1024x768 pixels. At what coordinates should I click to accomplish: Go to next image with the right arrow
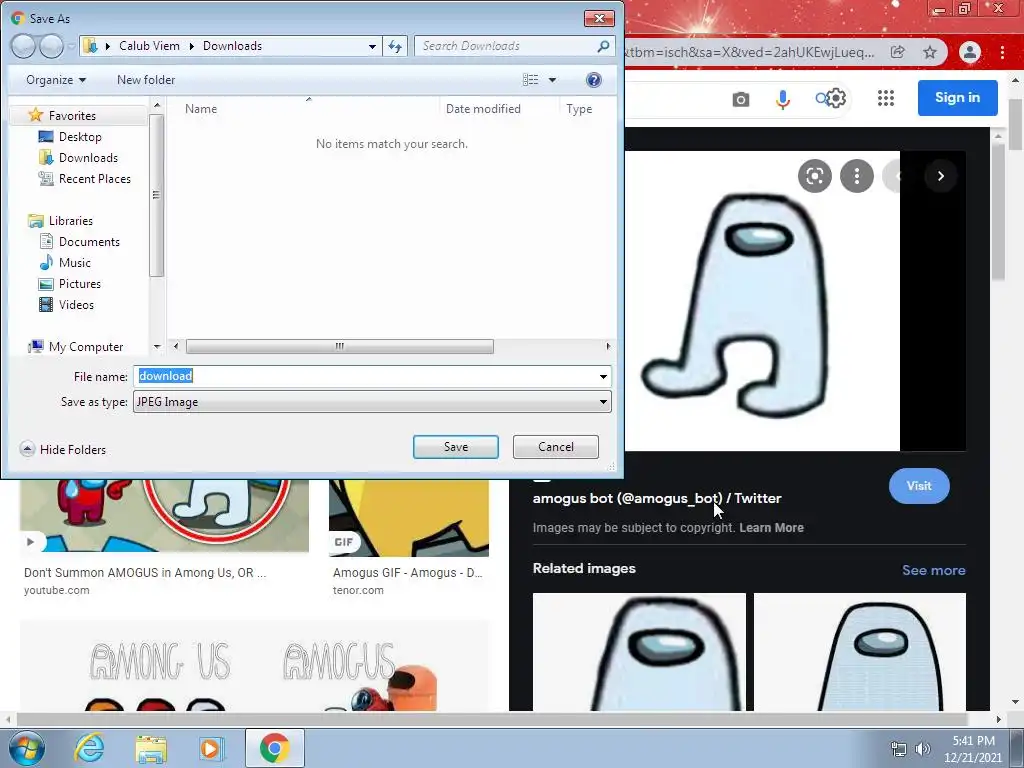click(x=940, y=176)
